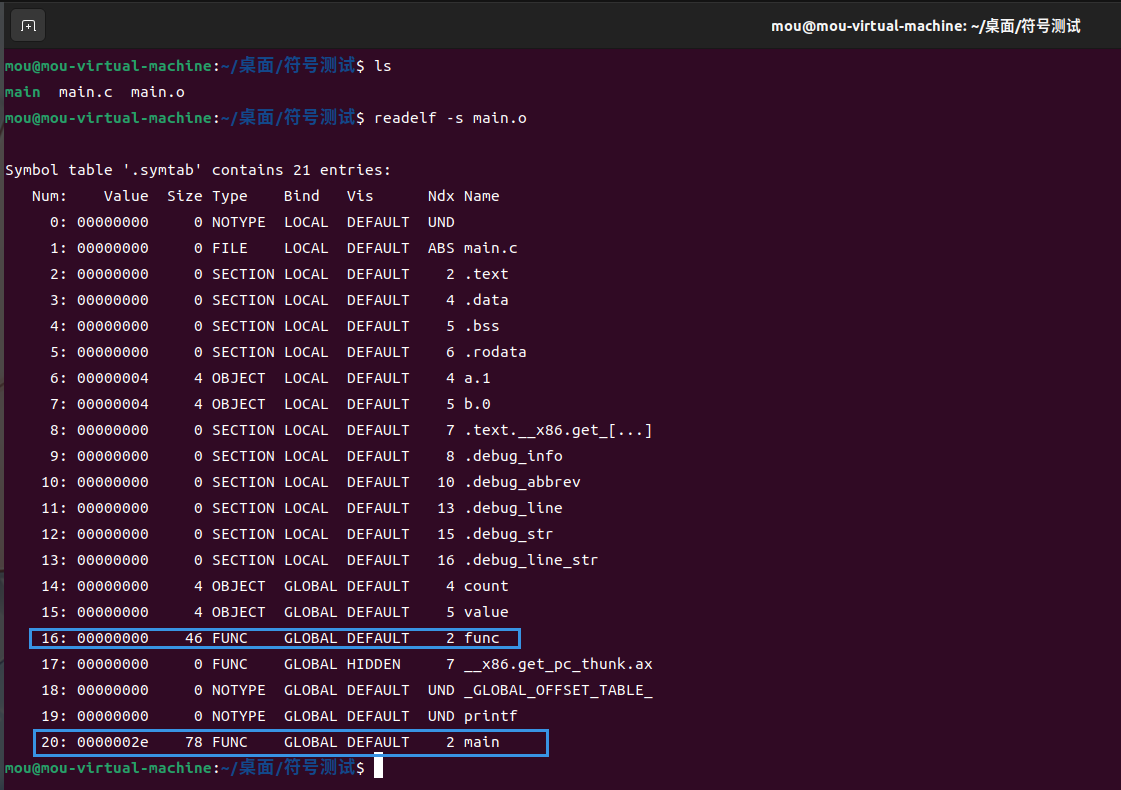Select the 'func' symbol name in row 16
The image size is (1121, 790).
pos(481,638)
